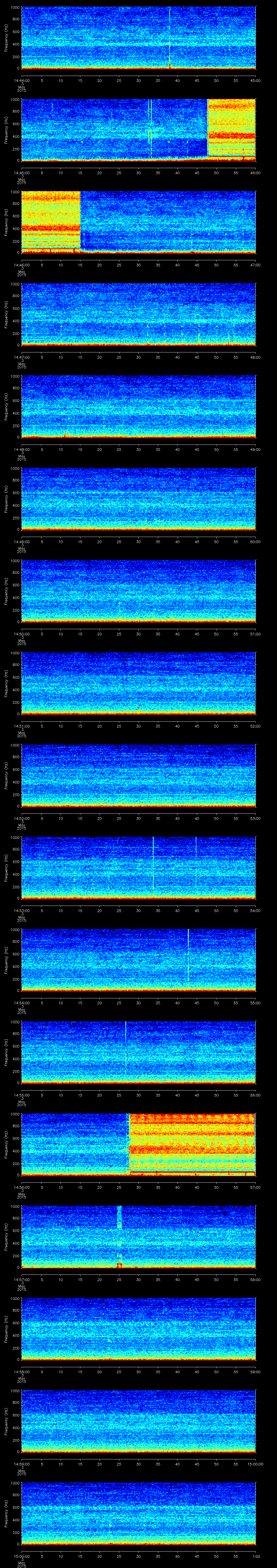Select the broadband noise block in the 14:56:00 spectrogram
This screenshot has height=1568, width=277.
[x=191, y=1144]
